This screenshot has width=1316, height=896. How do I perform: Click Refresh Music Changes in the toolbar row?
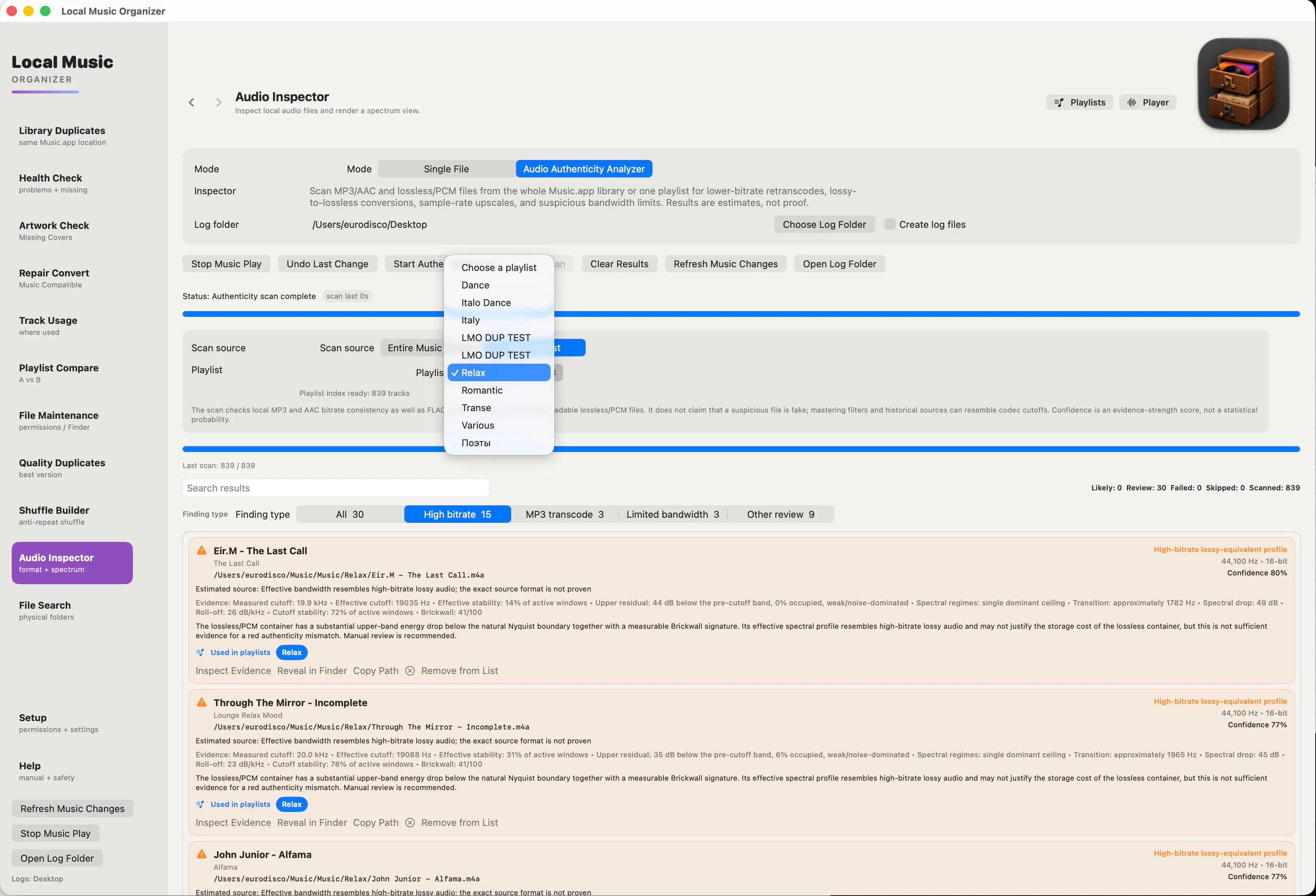click(726, 264)
